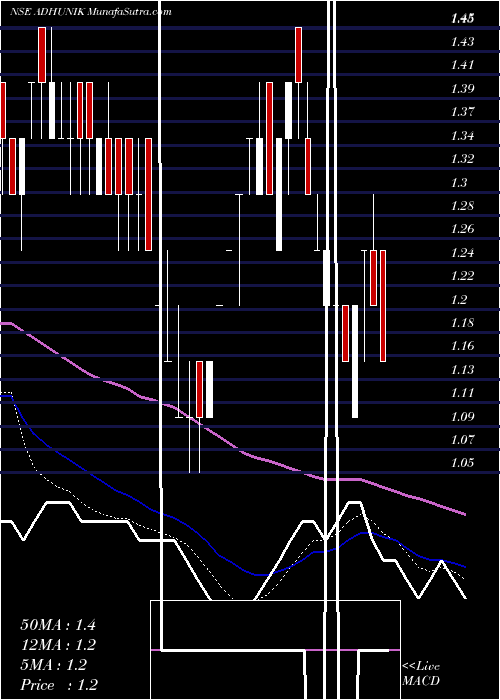This screenshot has width=500, height=700.
Task: Click the 1.41 price axis label
Action: 462,65
